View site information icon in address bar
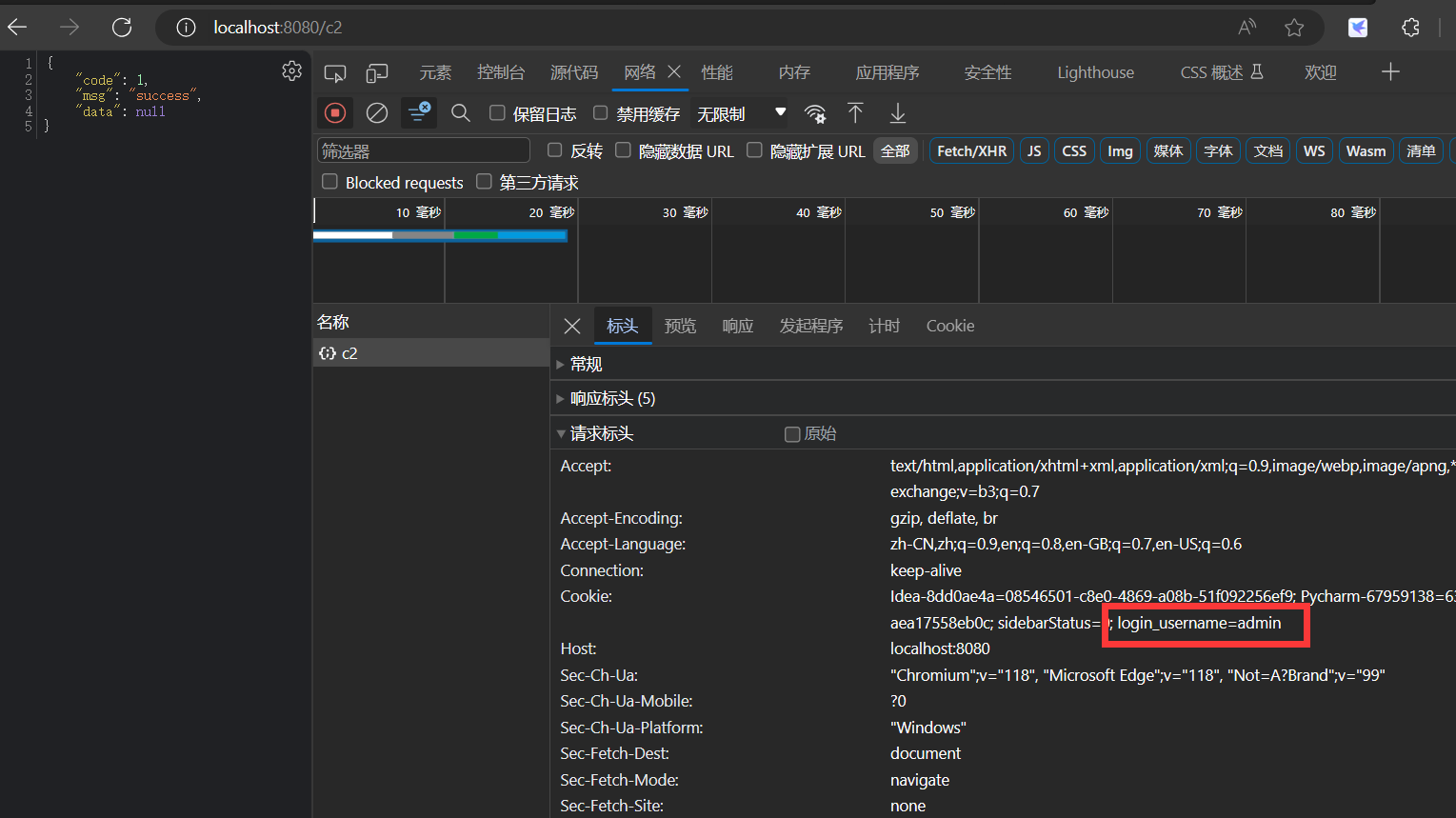1456x818 pixels. (x=186, y=28)
